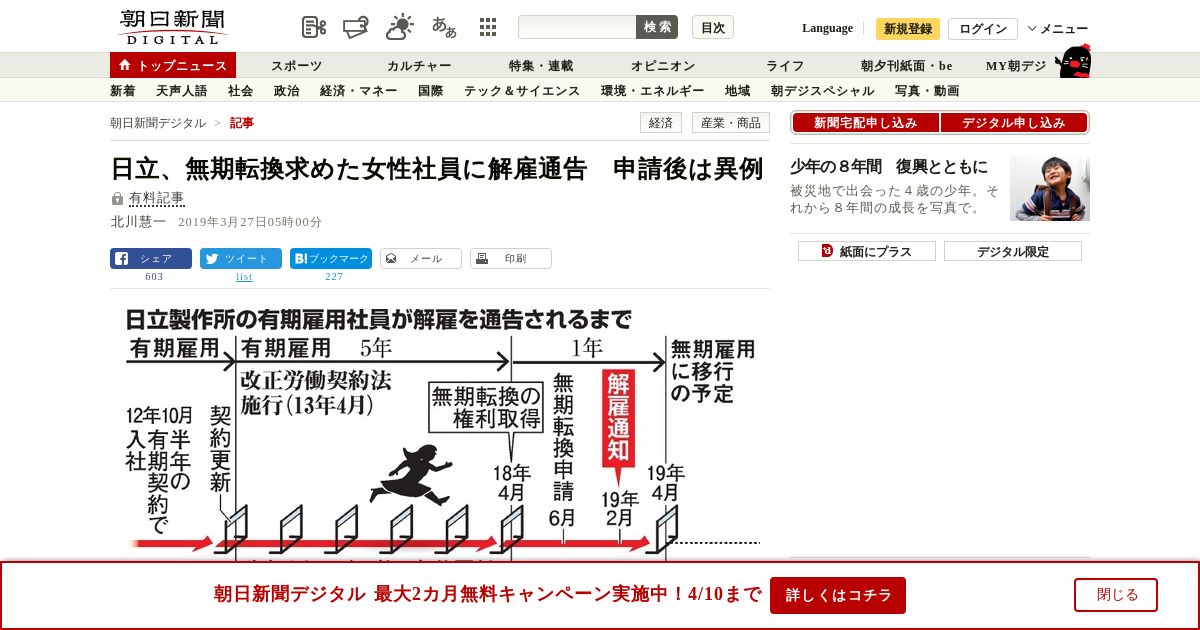Click the 朝日新聞デジタル breadcrumb link

pyautogui.click(x=158, y=123)
